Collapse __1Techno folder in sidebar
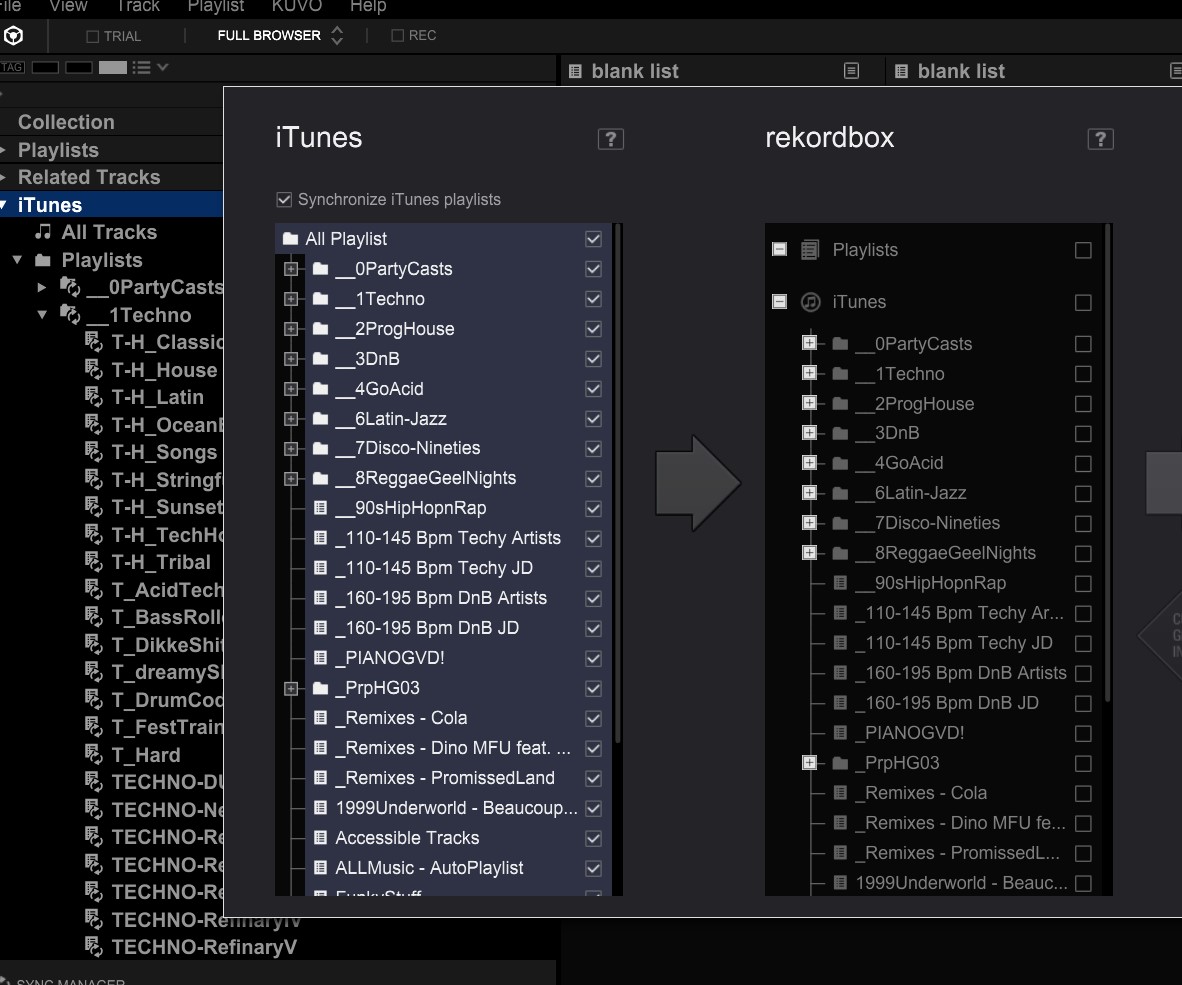This screenshot has width=1182, height=985. pyautogui.click(x=42, y=315)
